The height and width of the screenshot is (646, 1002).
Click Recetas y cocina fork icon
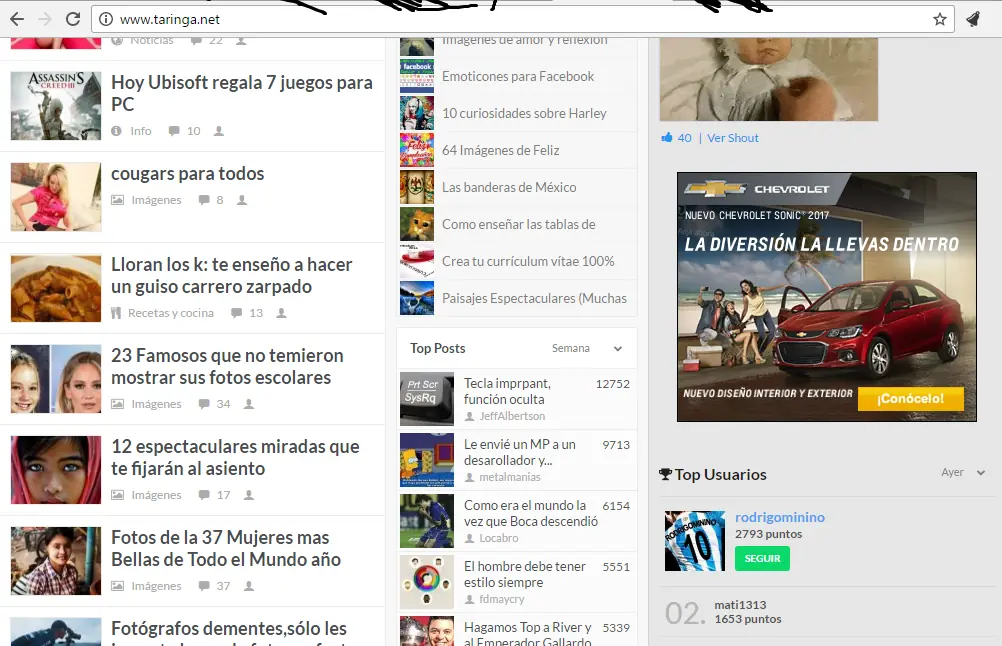[116, 313]
